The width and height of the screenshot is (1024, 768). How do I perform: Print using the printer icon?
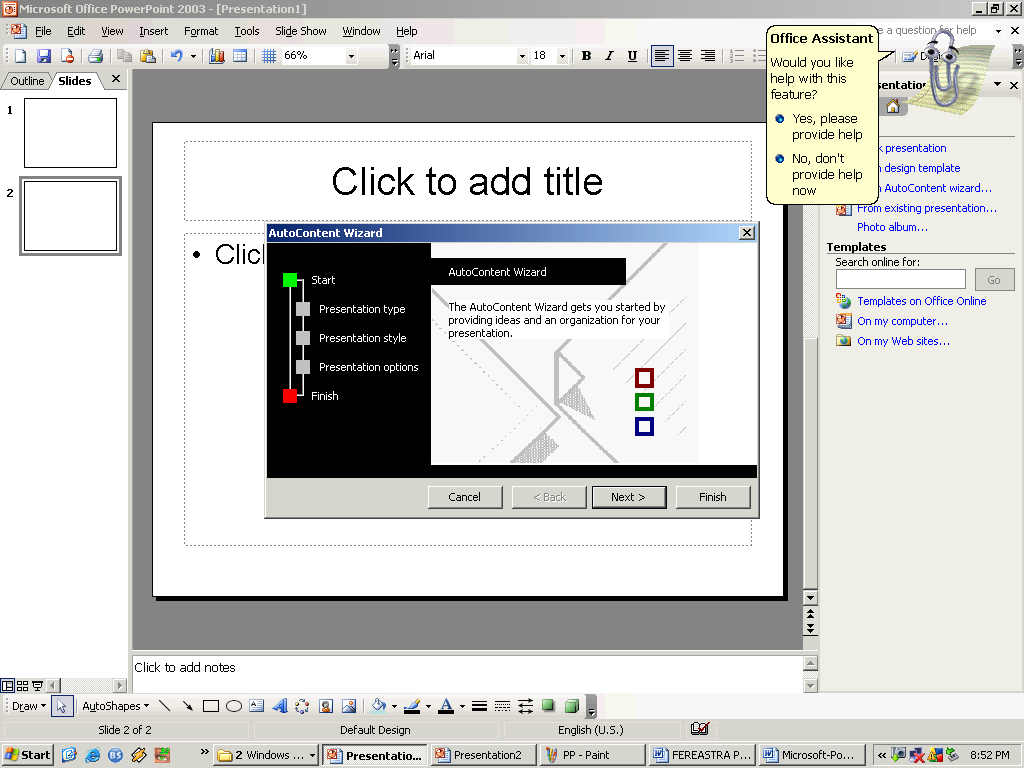pyautogui.click(x=95, y=56)
